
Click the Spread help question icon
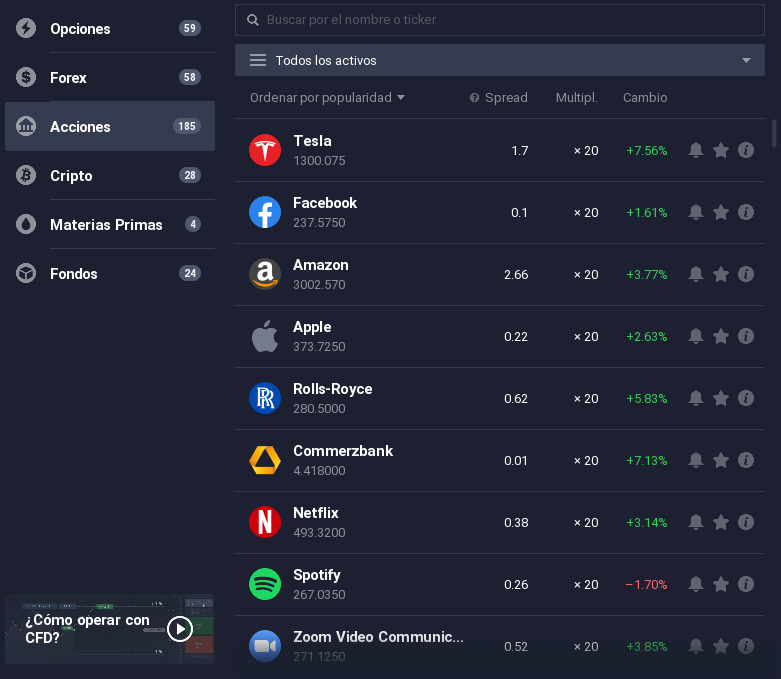[474, 98]
